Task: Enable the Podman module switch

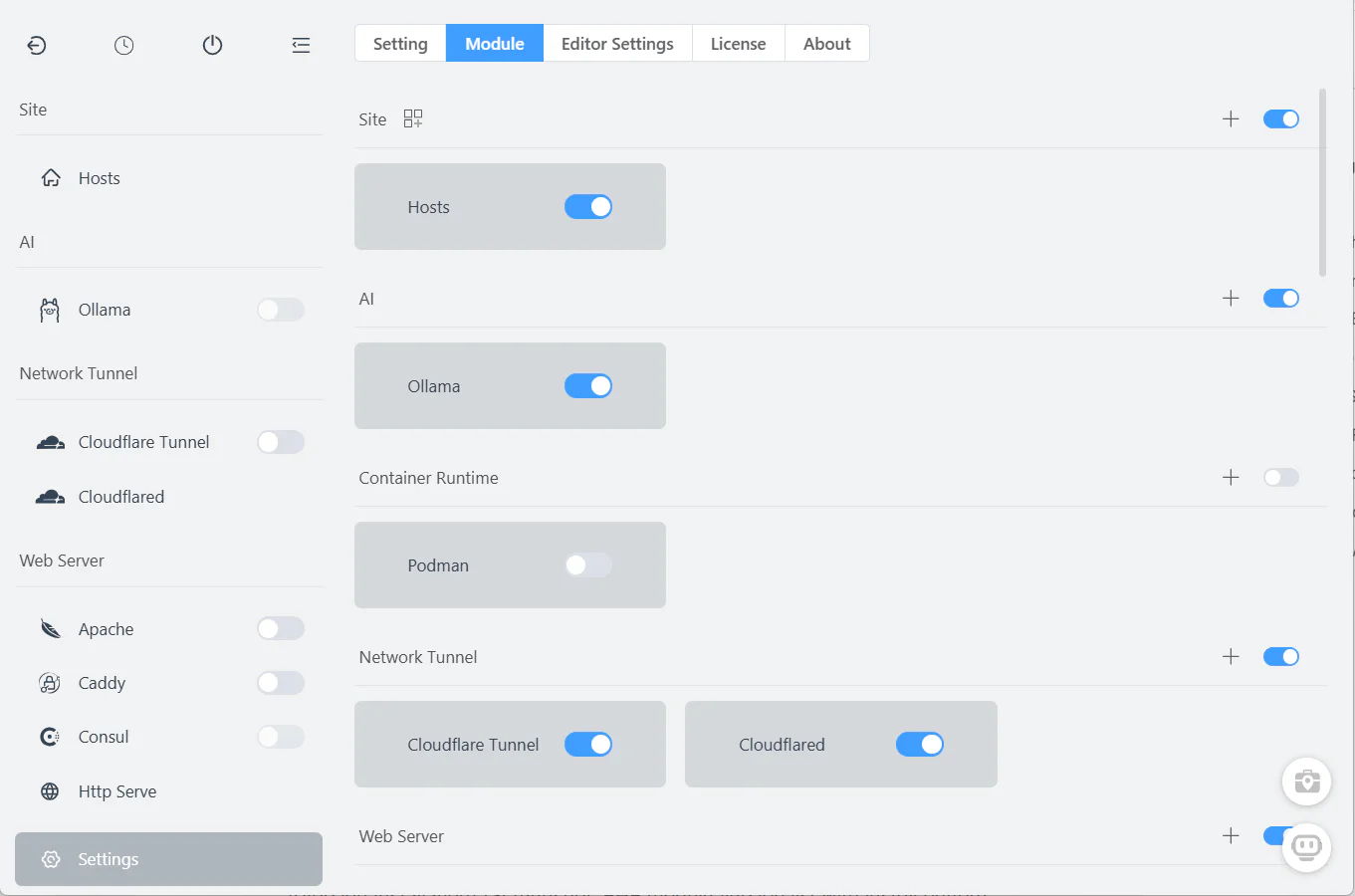Action: pyautogui.click(x=587, y=565)
